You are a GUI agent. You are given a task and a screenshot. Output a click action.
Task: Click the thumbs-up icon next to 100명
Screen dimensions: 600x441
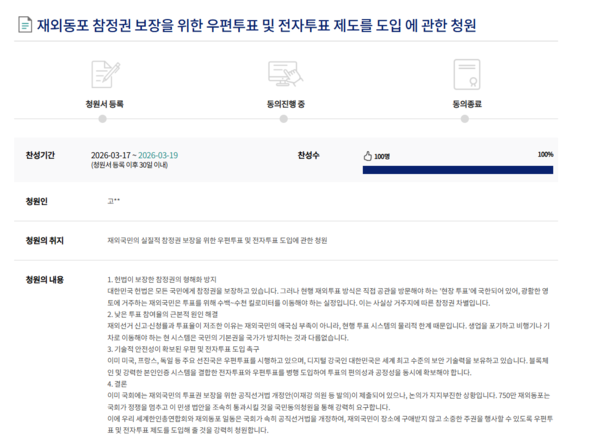click(x=368, y=156)
